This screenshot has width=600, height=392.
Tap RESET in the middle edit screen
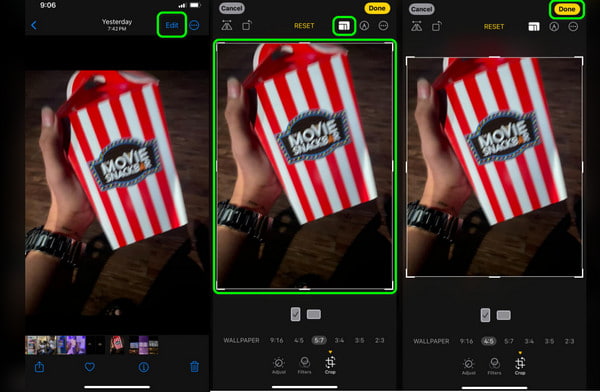[304, 26]
